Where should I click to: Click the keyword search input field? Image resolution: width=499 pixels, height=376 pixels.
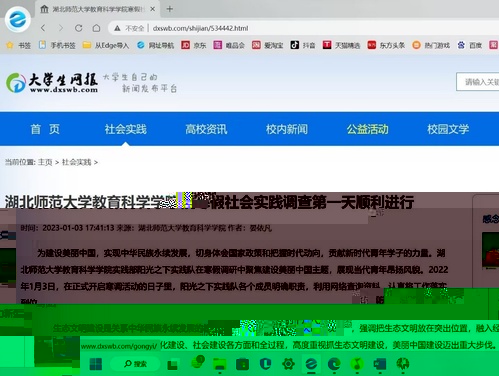point(478,82)
